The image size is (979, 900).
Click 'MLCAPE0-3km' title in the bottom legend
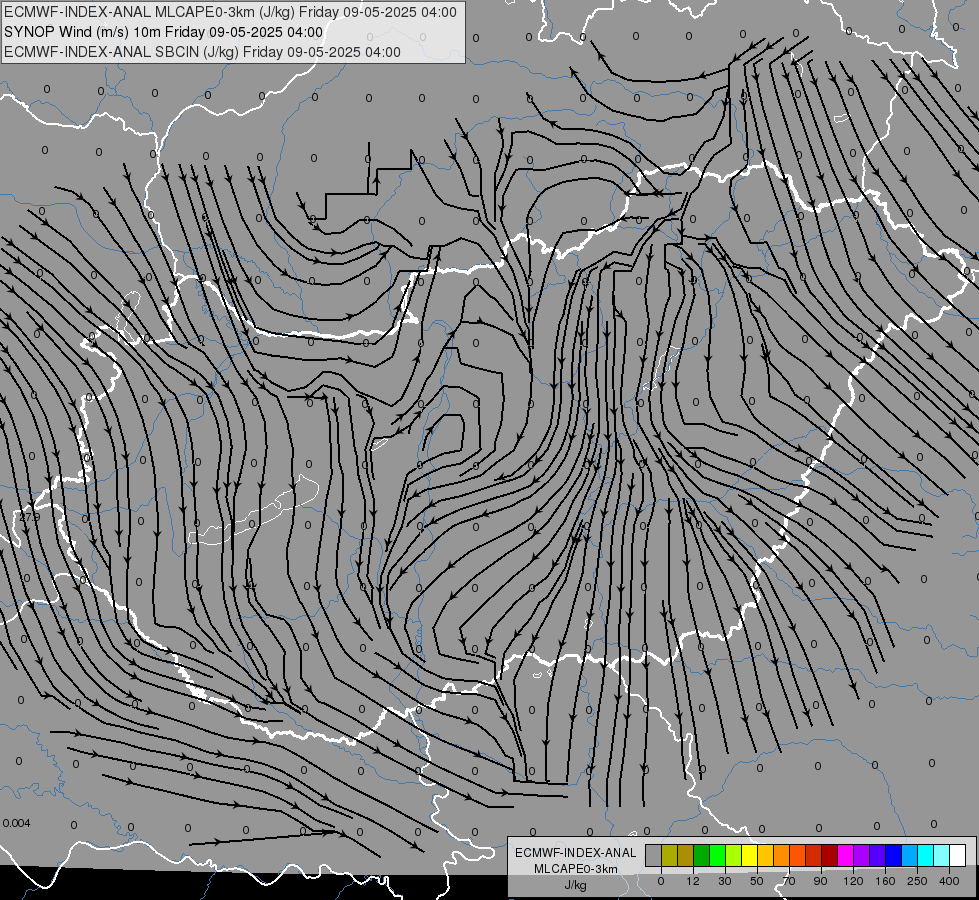576,869
